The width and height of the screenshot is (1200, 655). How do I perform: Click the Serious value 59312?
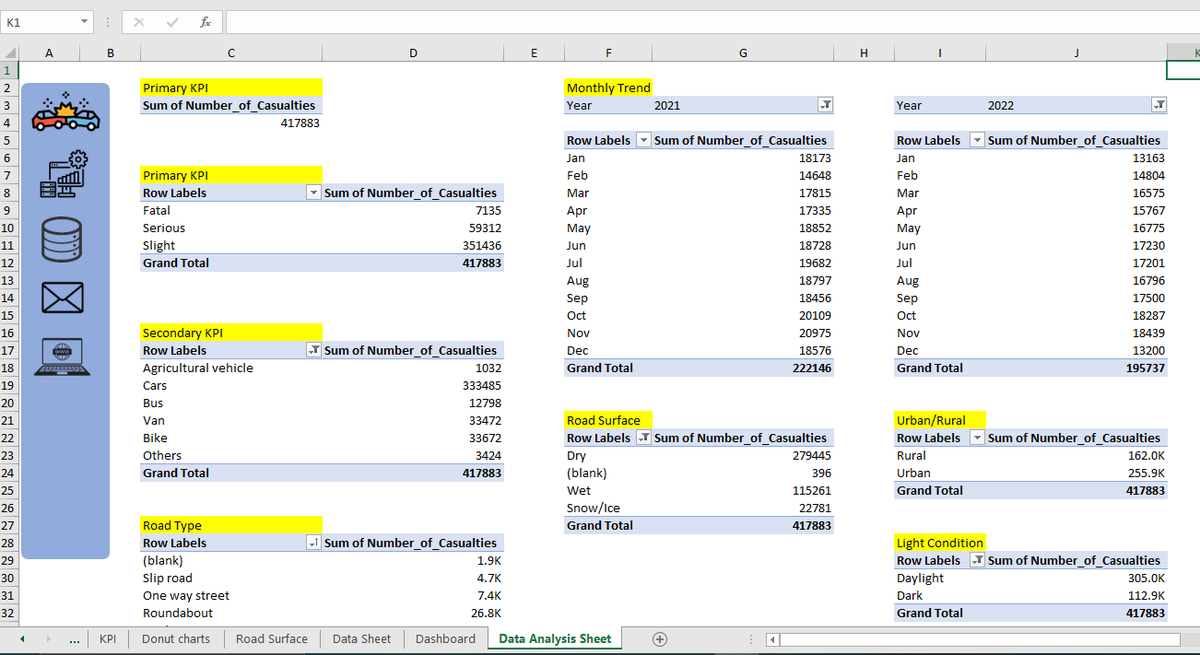[x=484, y=228]
